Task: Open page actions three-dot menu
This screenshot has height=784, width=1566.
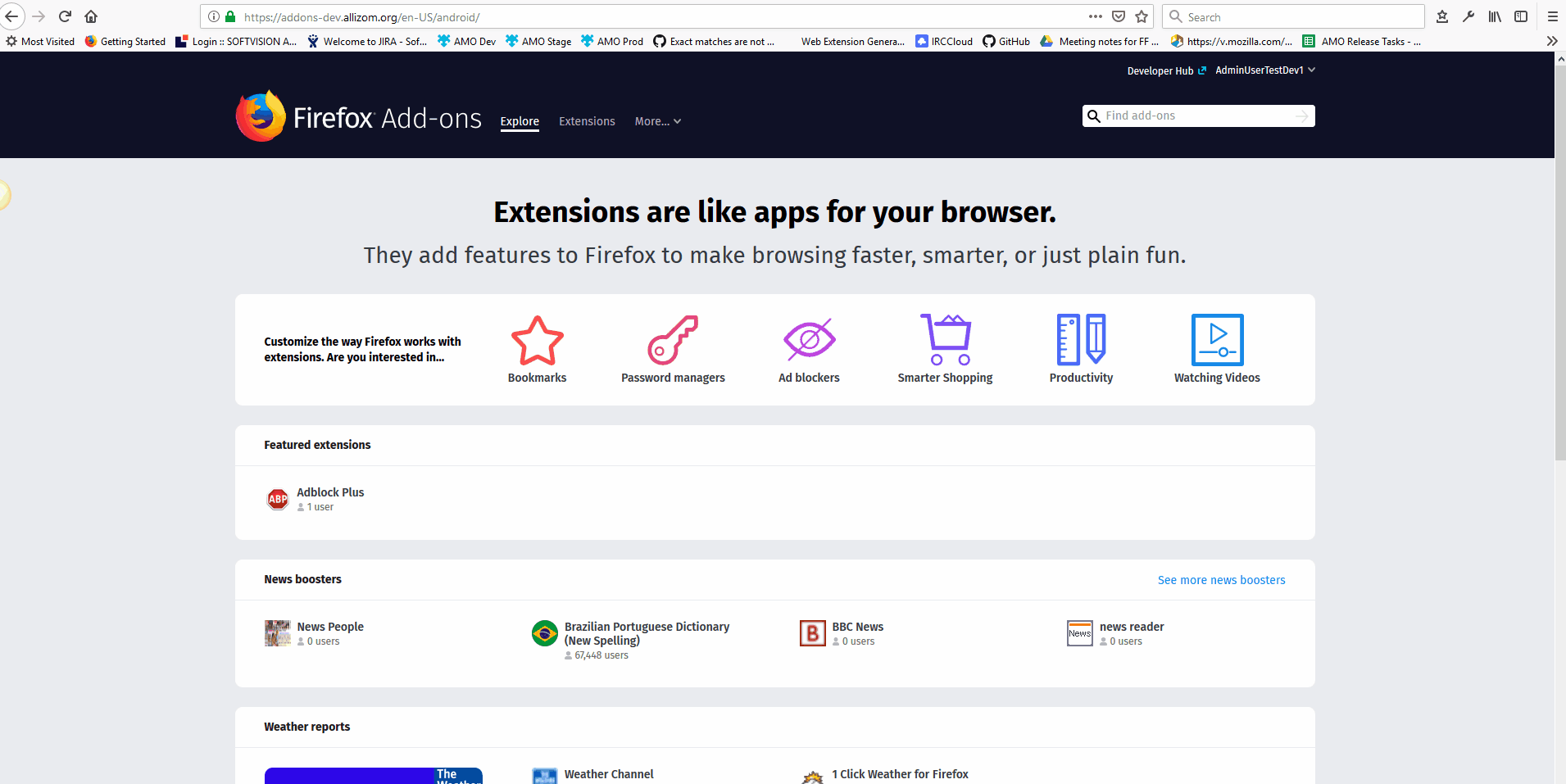Action: pos(1096,16)
